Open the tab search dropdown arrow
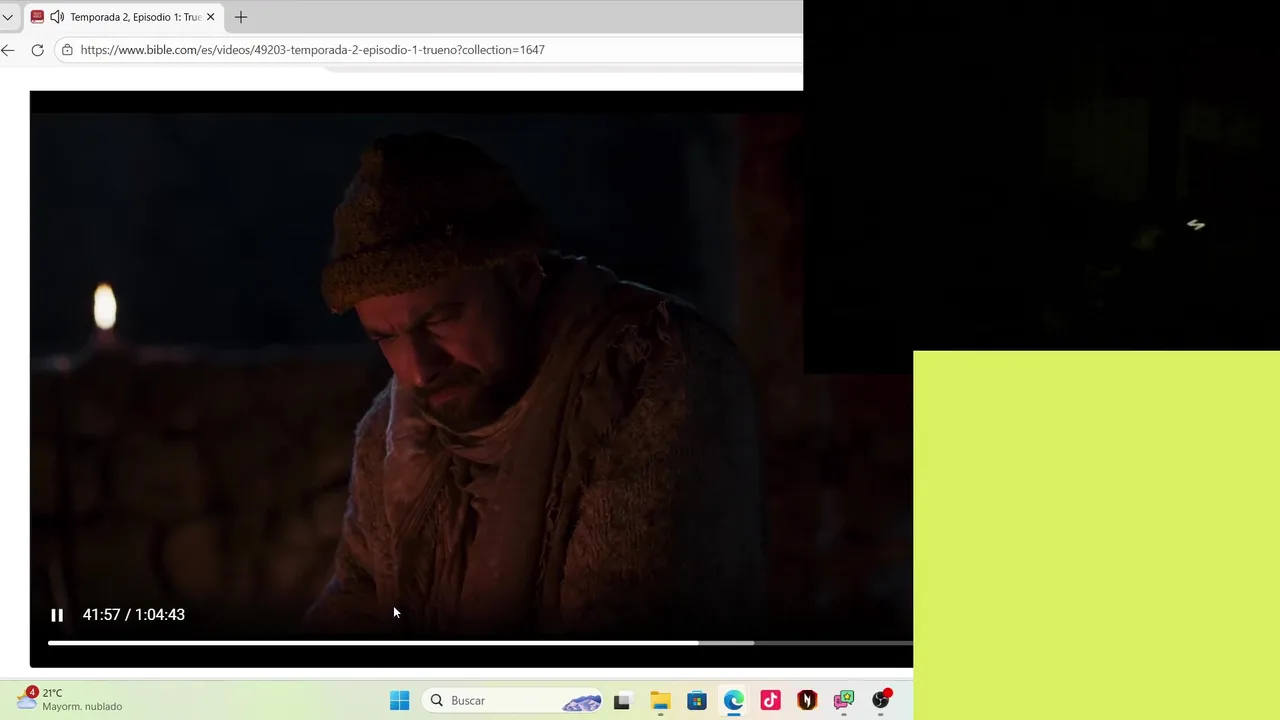 (7, 17)
